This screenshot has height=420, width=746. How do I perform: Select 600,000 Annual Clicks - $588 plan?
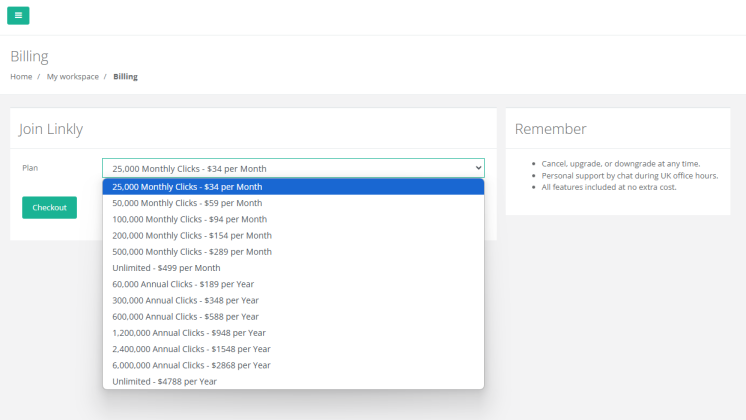click(185, 316)
